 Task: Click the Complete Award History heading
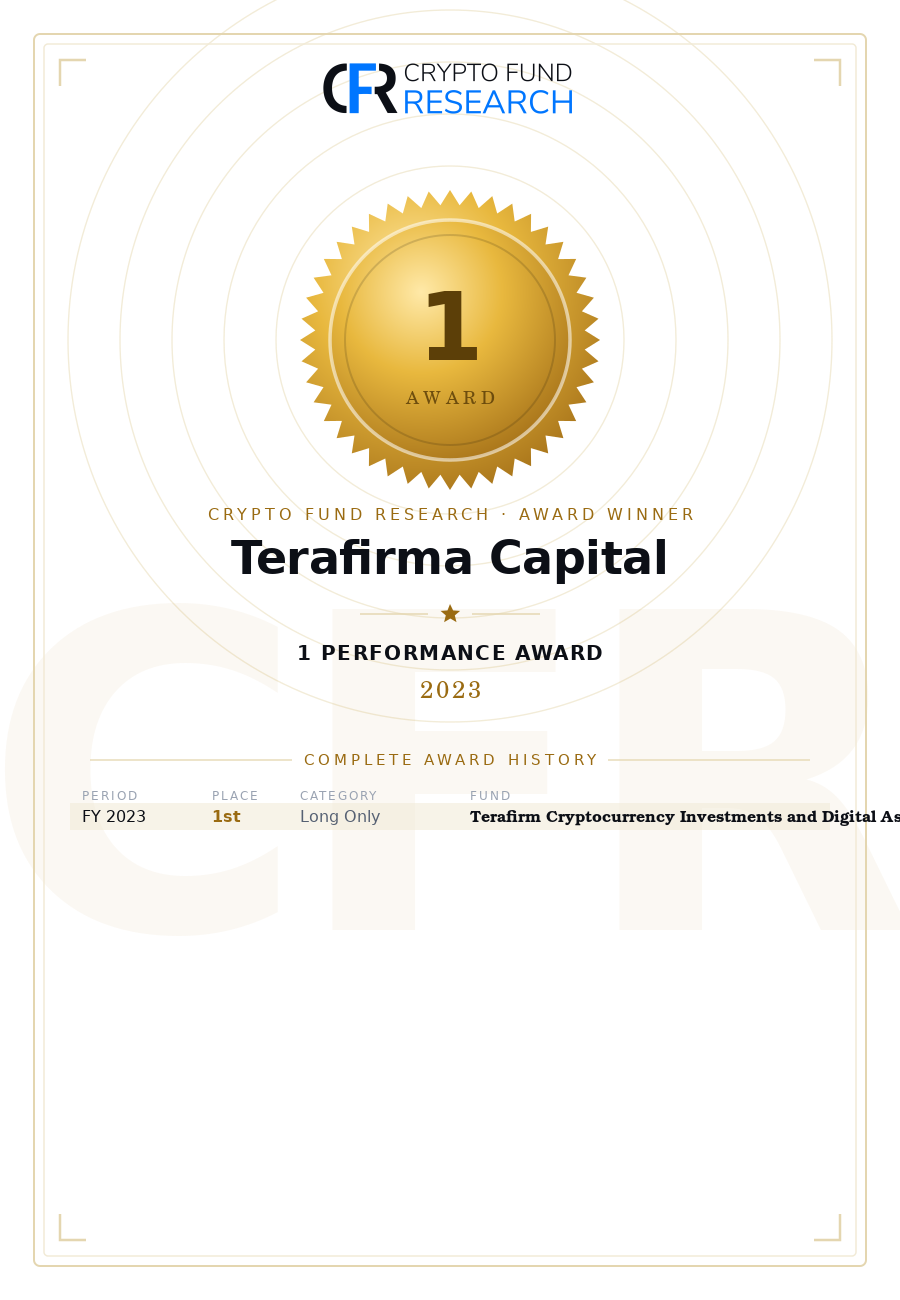pos(450,760)
